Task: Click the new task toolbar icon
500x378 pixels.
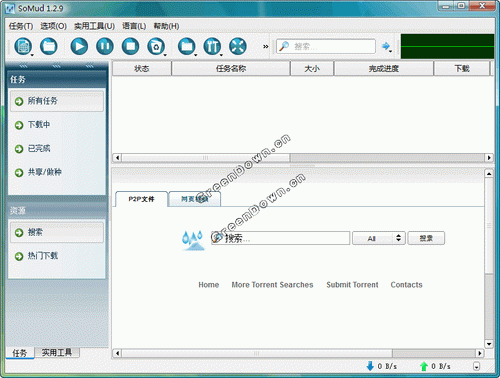Action: coord(23,46)
